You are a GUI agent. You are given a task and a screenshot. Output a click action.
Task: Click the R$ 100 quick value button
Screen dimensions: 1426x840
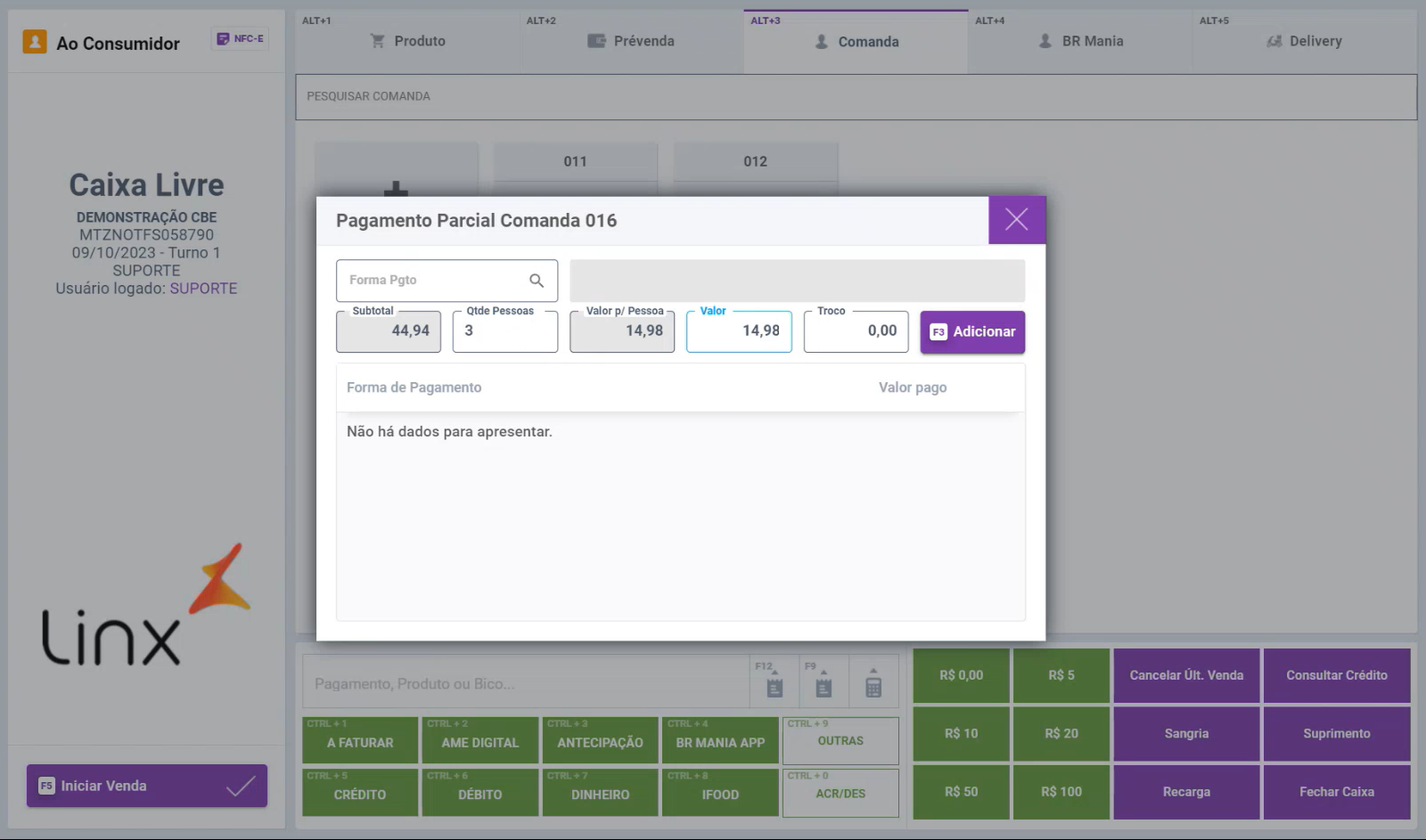point(1061,792)
